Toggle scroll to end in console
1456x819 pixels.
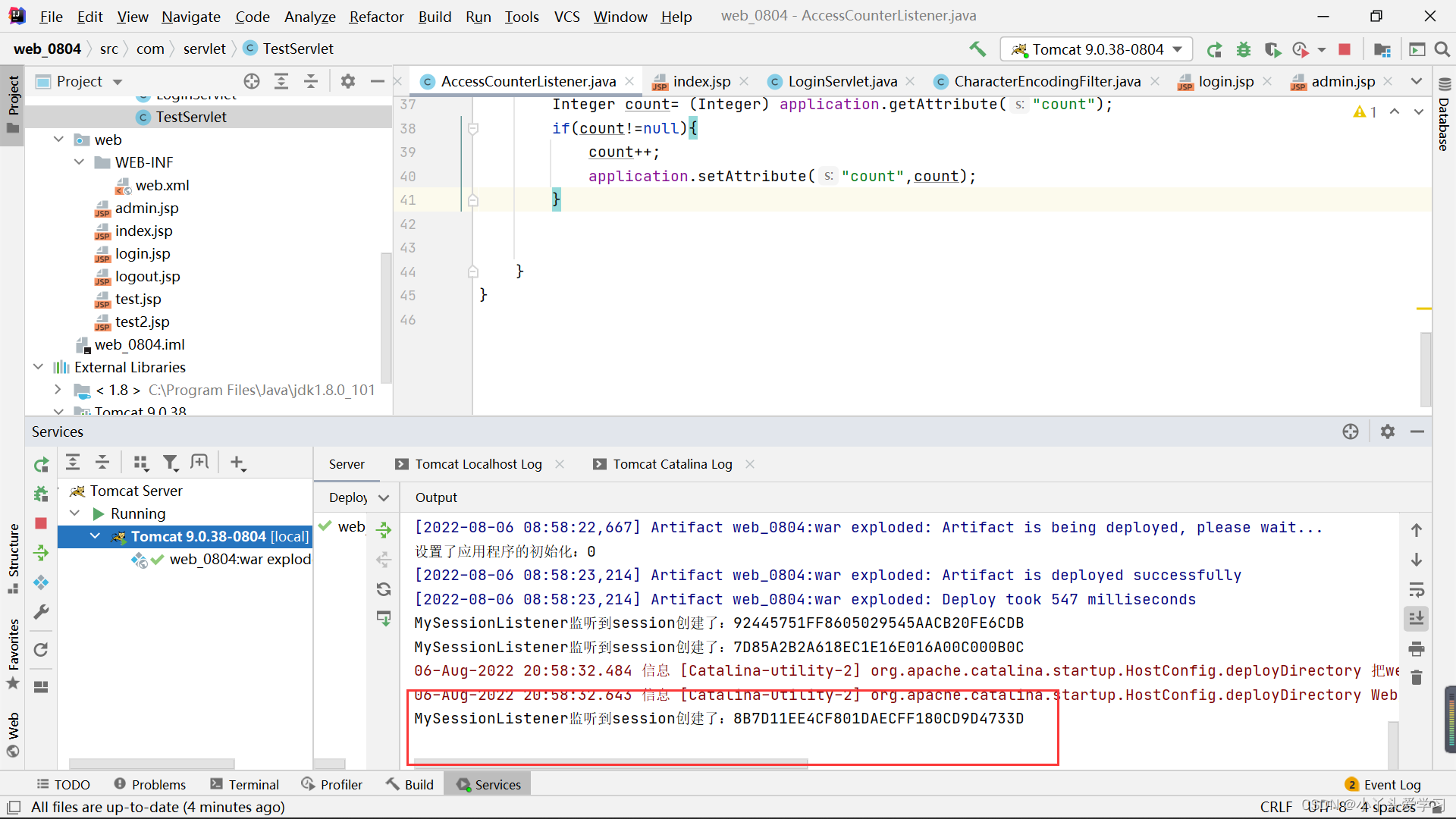tap(1416, 619)
